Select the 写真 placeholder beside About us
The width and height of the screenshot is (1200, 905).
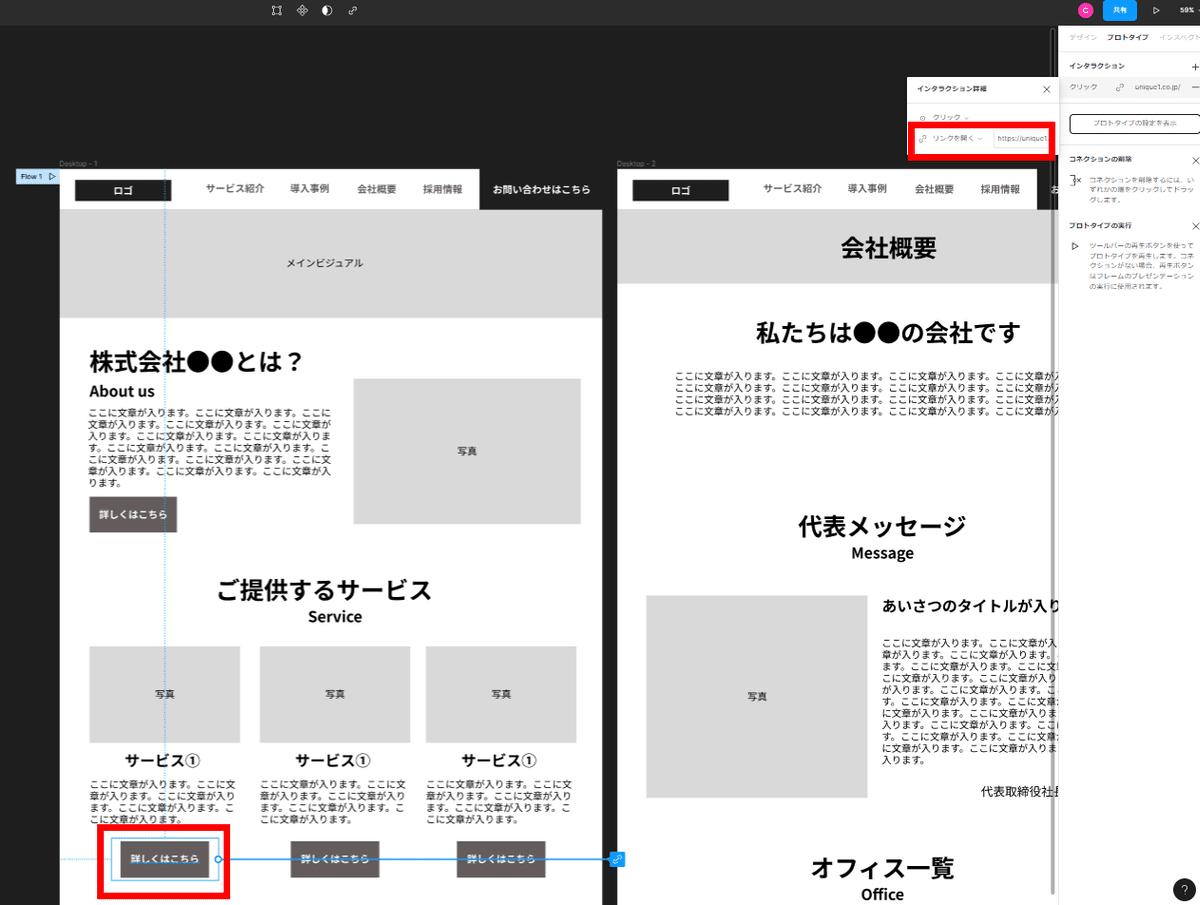(467, 451)
